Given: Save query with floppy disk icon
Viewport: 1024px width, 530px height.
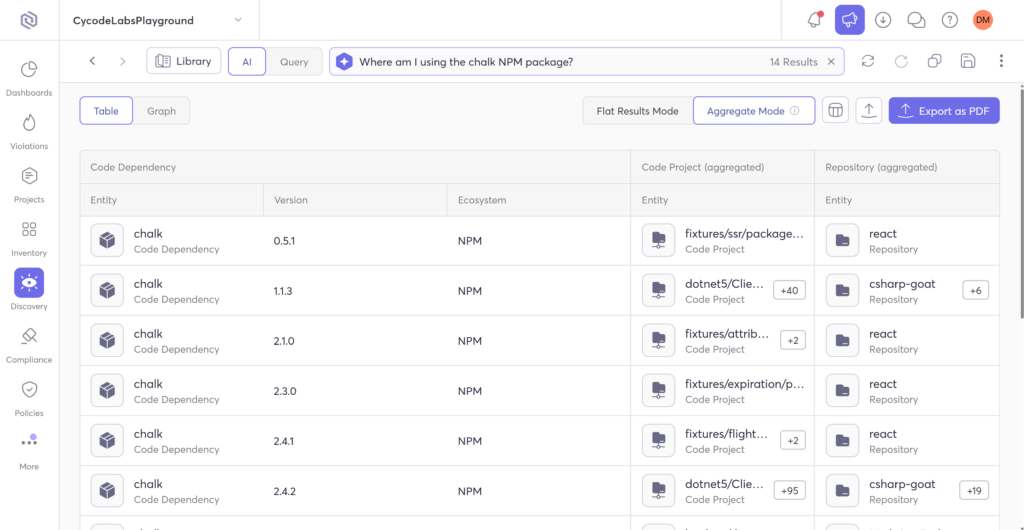Looking at the screenshot, I should [x=968, y=61].
